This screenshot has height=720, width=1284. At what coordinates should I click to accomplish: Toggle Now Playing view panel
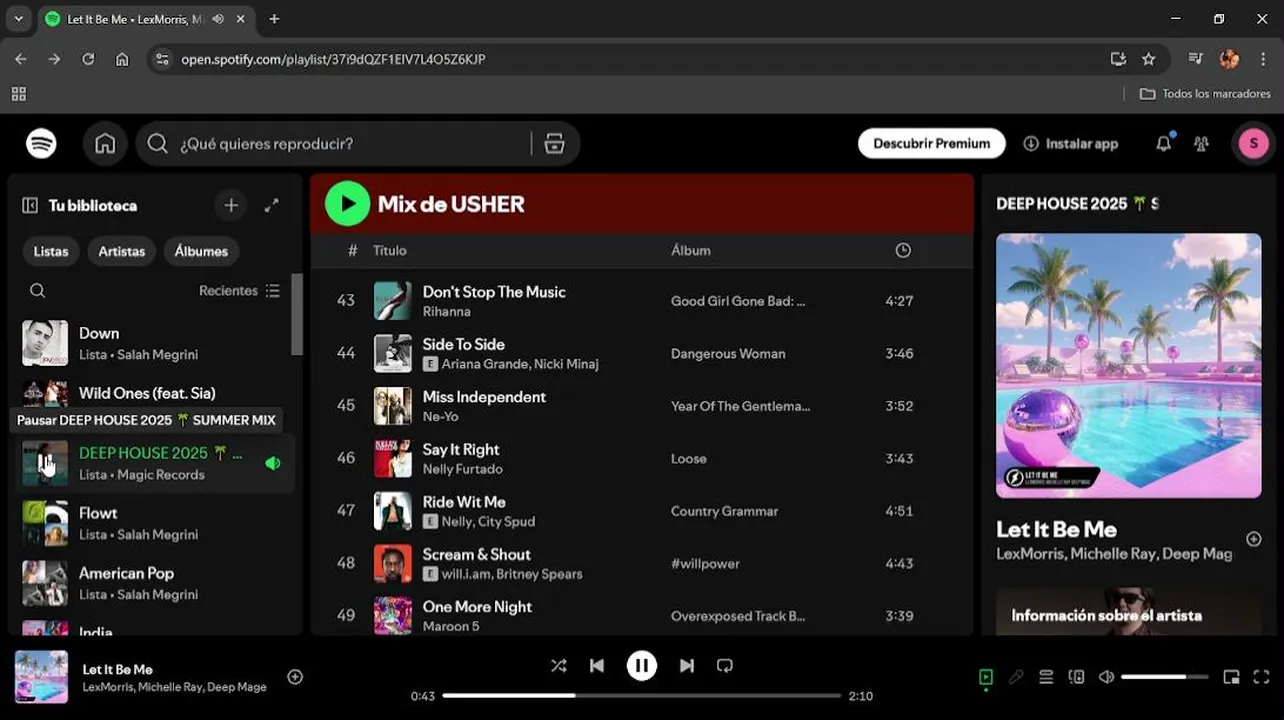click(986, 677)
